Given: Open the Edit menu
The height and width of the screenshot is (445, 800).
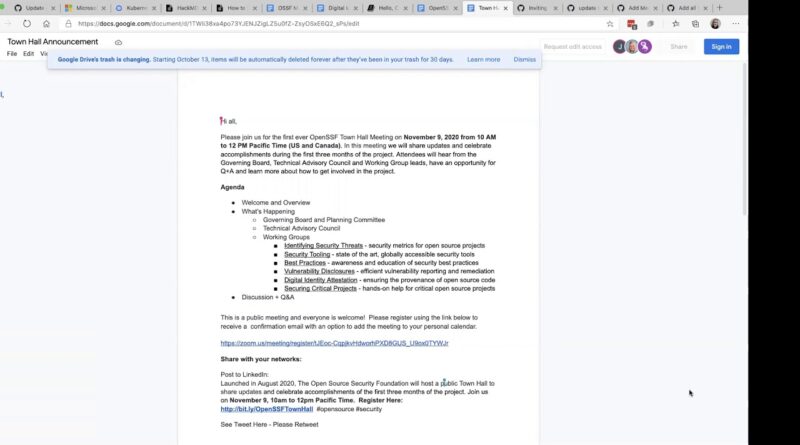Looking at the screenshot, I should (x=29, y=54).
